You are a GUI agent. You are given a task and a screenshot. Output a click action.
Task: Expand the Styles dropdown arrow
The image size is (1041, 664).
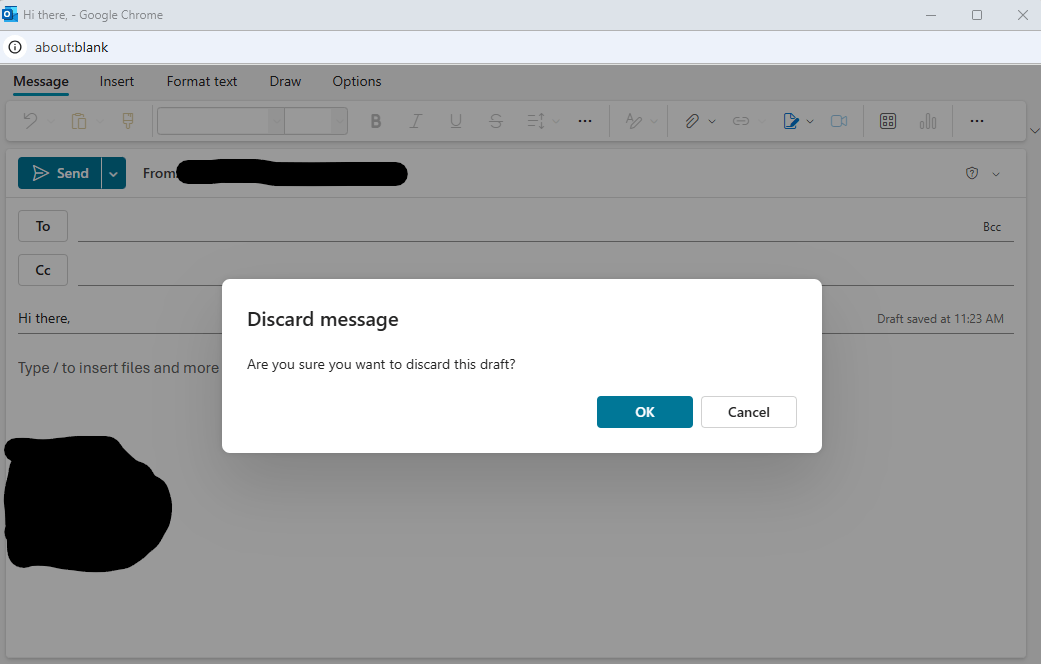(x=654, y=121)
